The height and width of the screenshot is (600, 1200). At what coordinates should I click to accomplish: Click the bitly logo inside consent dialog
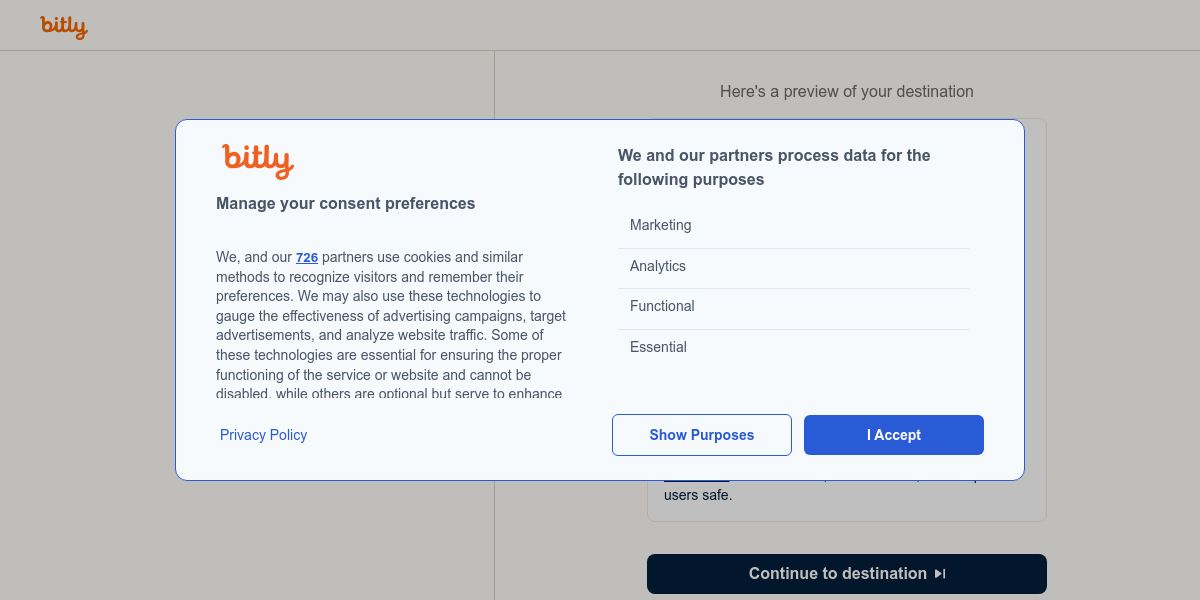pos(257,160)
